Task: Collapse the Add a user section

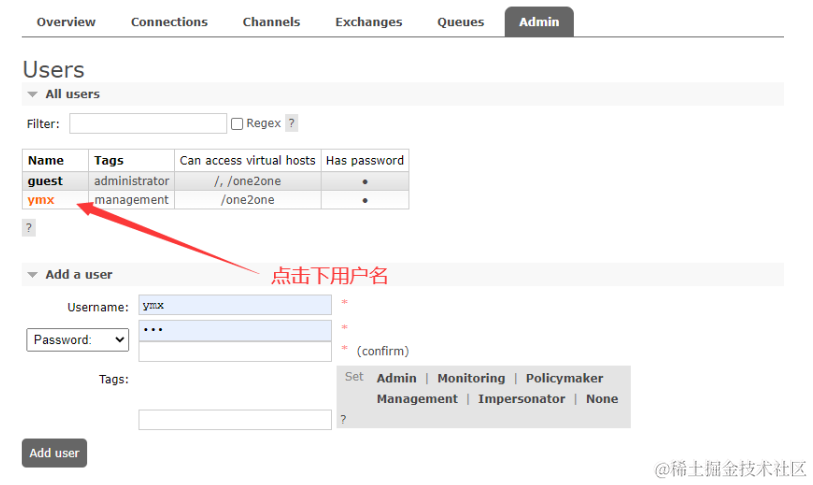Action: click(x=78, y=275)
